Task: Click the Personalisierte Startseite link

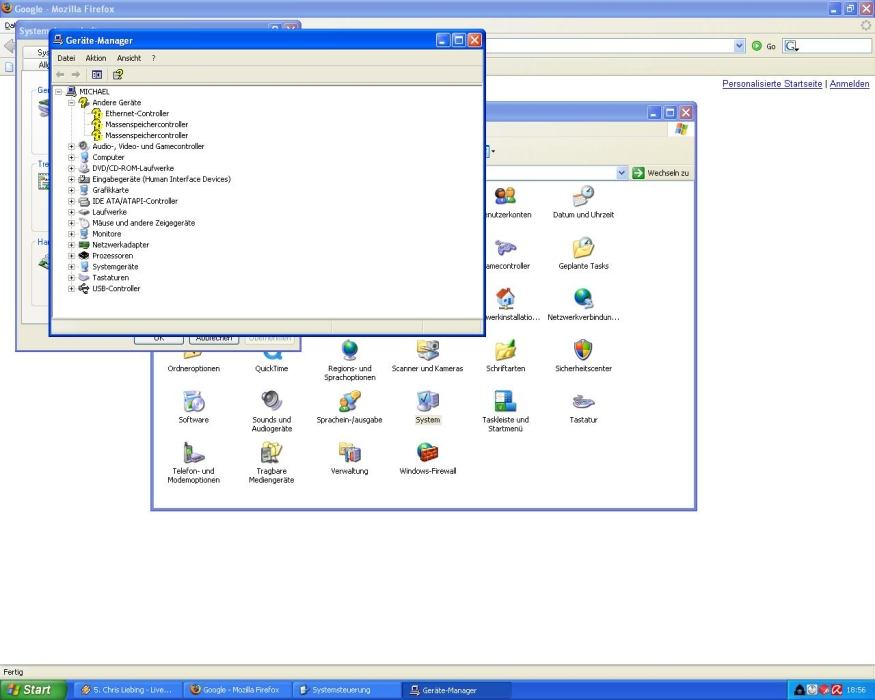Action: coord(772,84)
